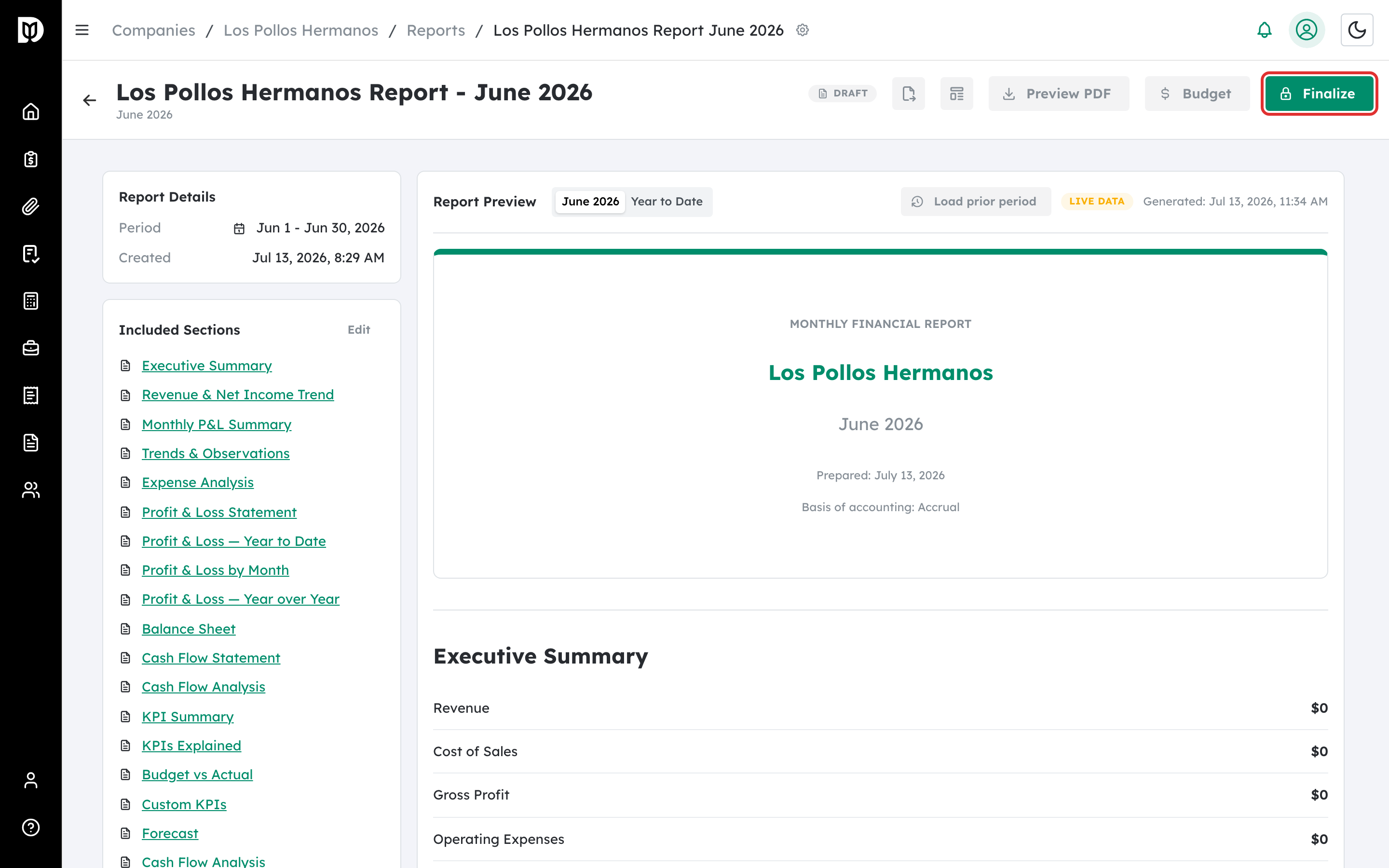Open KPIs Explained link

(x=191, y=746)
